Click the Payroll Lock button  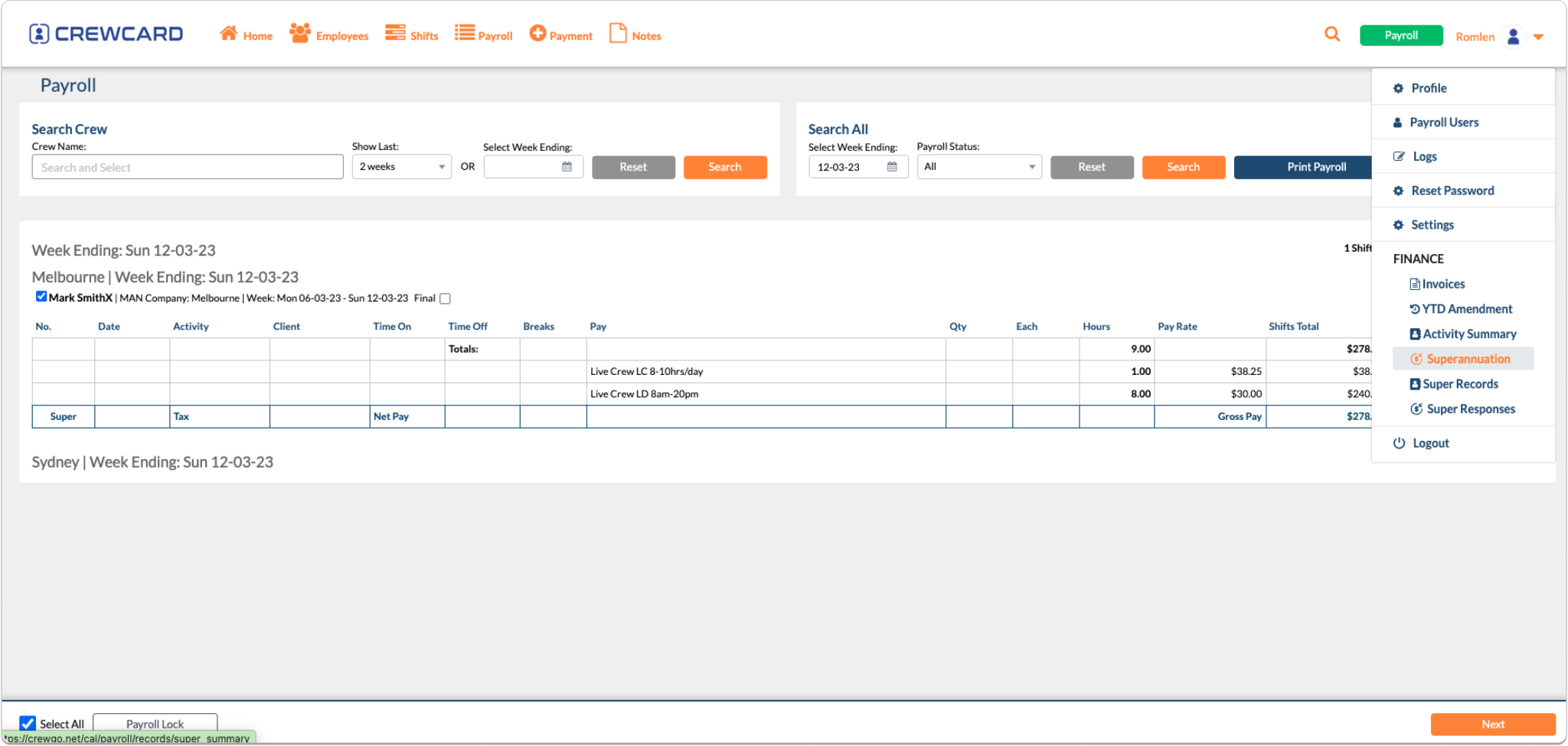154,724
